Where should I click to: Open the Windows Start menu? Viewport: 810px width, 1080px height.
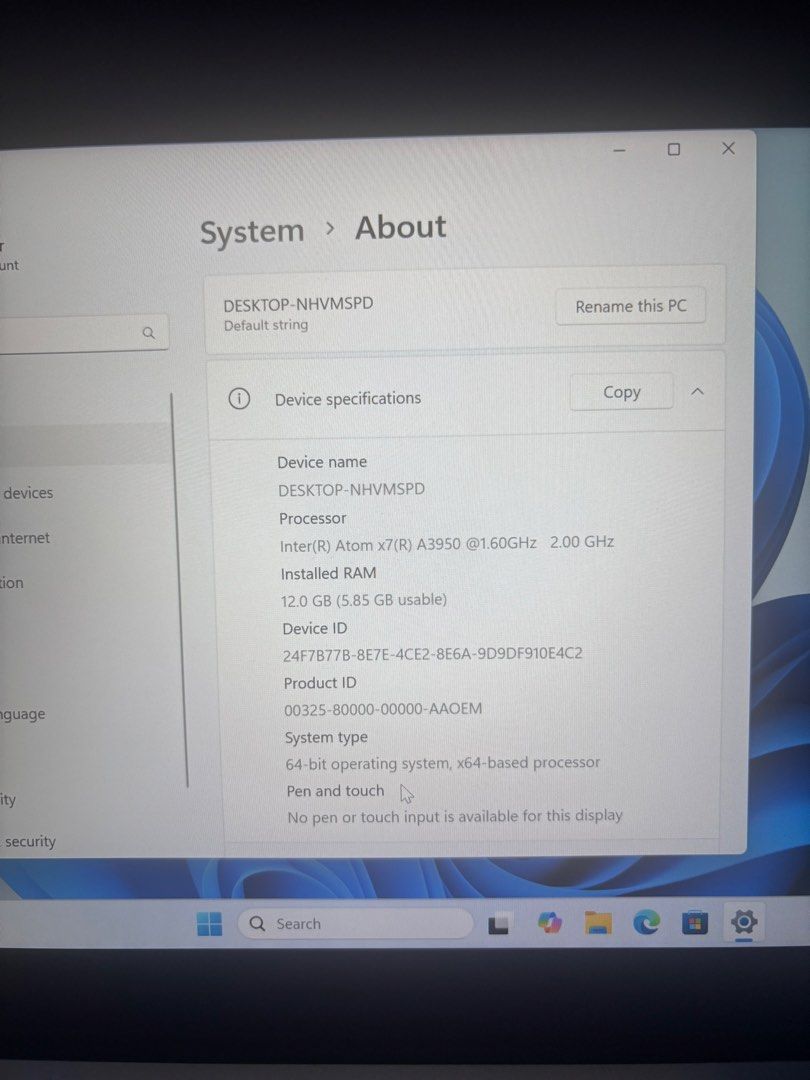click(x=209, y=924)
